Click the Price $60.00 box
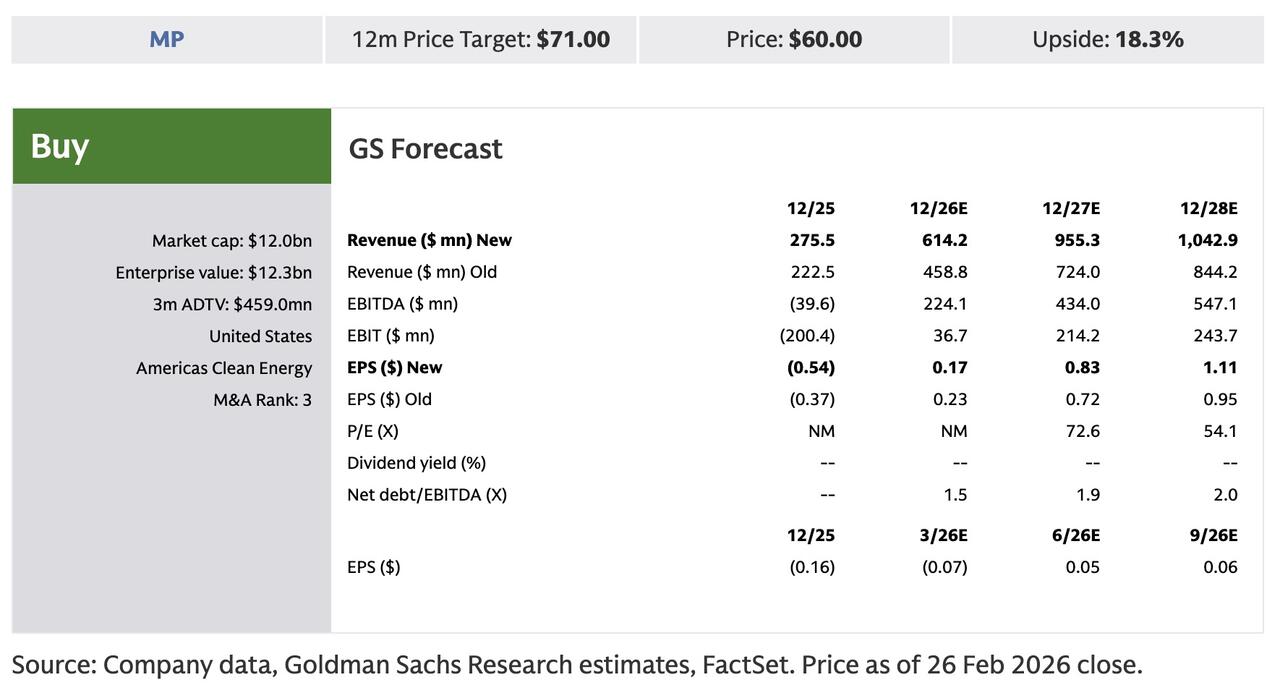 point(794,40)
